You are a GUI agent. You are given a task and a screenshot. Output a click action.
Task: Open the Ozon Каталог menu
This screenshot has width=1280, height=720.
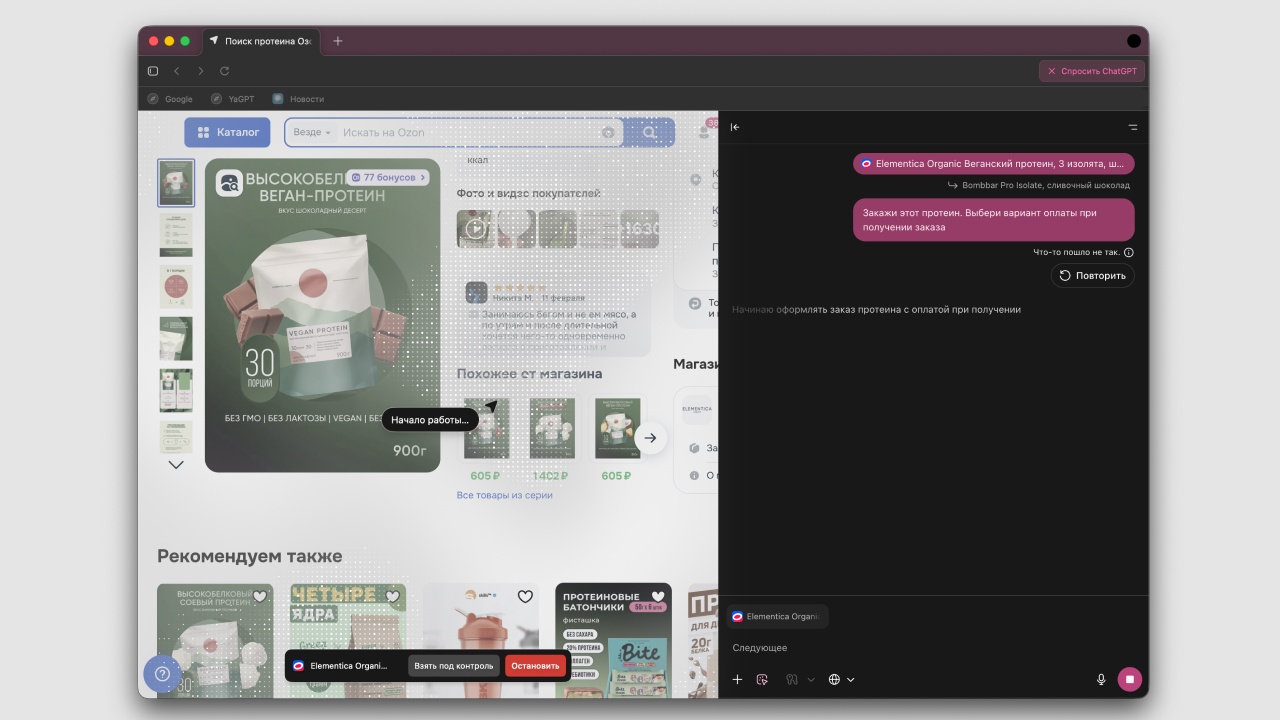pyautogui.click(x=228, y=132)
